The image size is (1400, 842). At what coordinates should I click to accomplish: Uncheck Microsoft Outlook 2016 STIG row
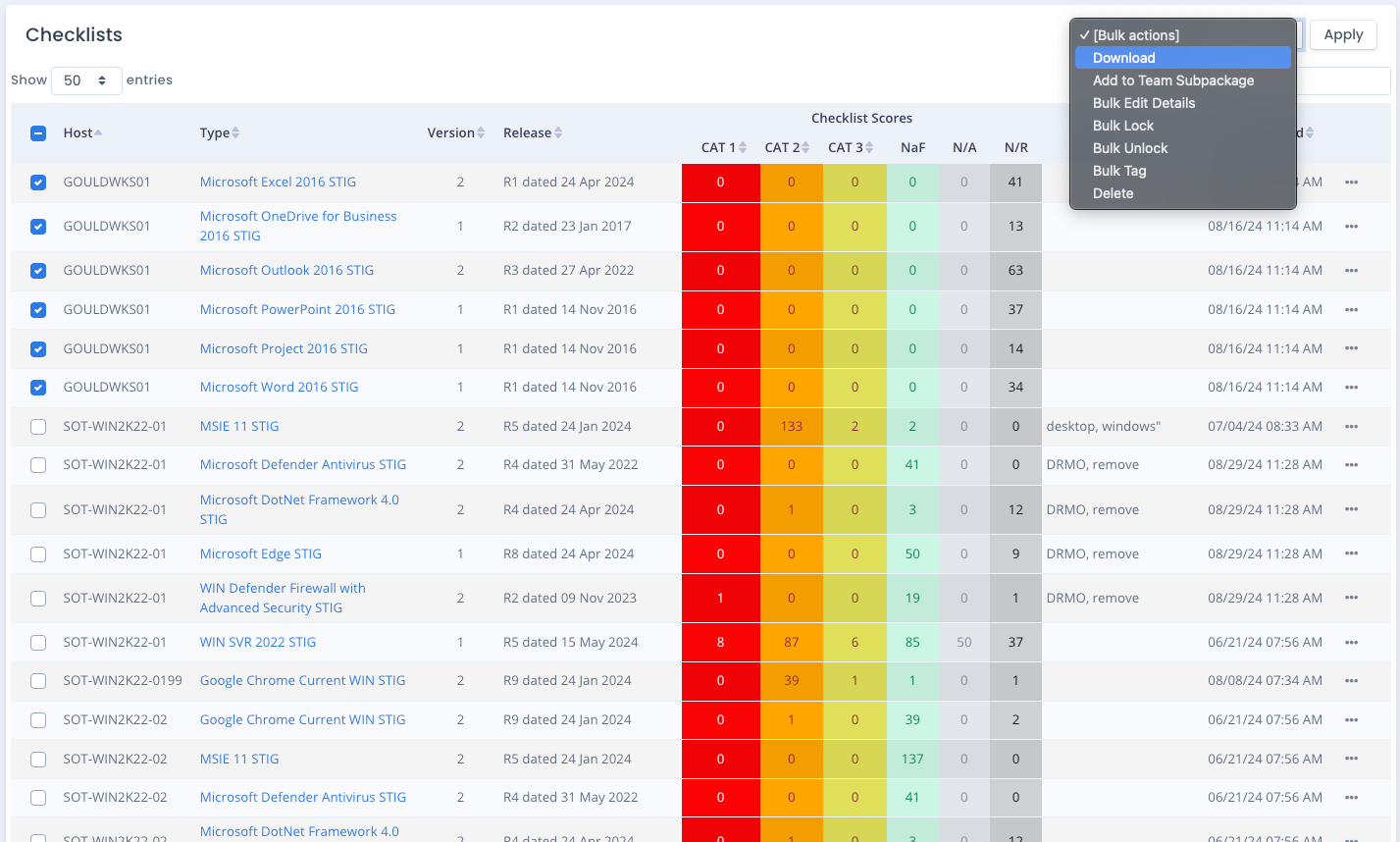point(38,271)
